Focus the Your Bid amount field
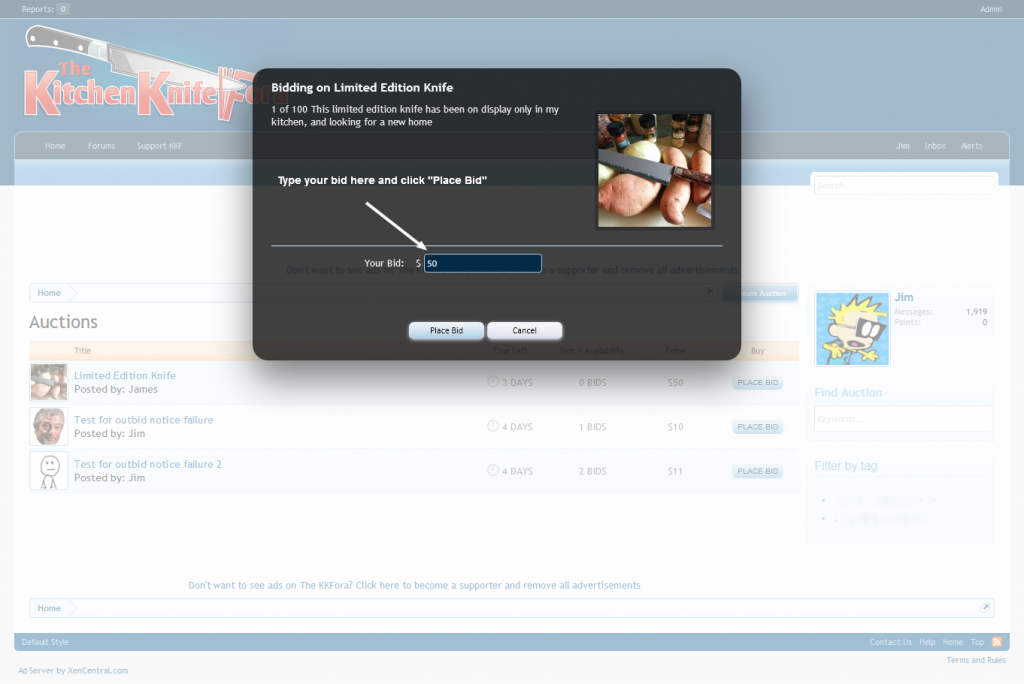Image resolution: width=1024 pixels, height=684 pixels. 483,263
